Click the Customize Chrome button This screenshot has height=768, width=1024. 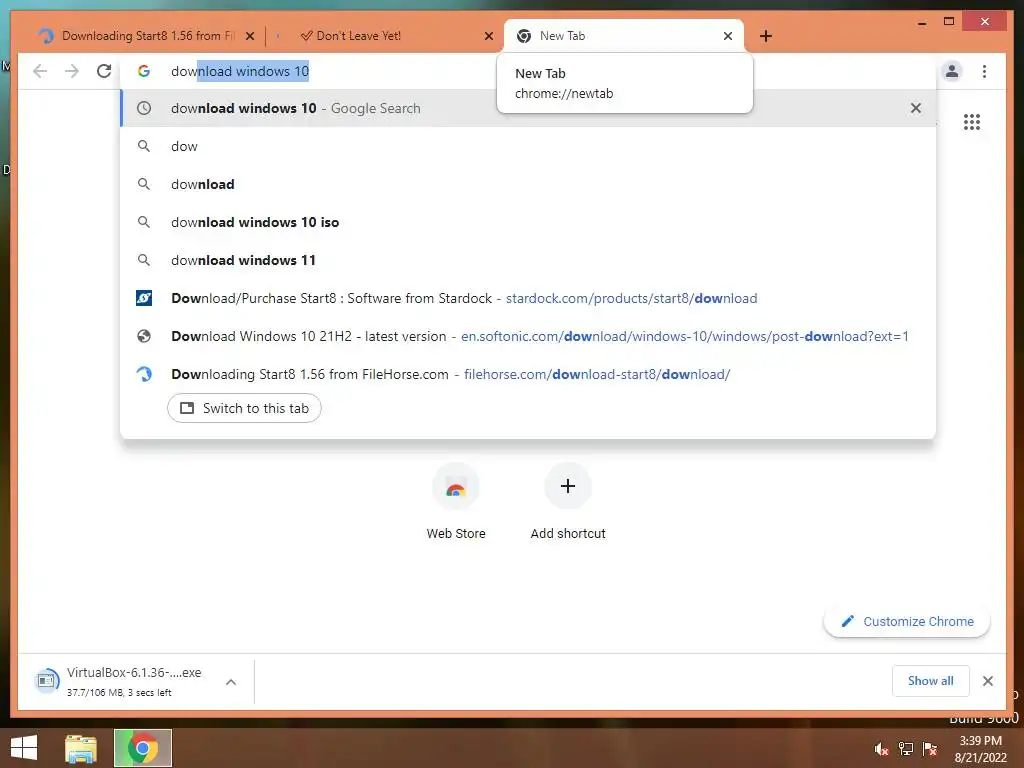click(x=907, y=622)
